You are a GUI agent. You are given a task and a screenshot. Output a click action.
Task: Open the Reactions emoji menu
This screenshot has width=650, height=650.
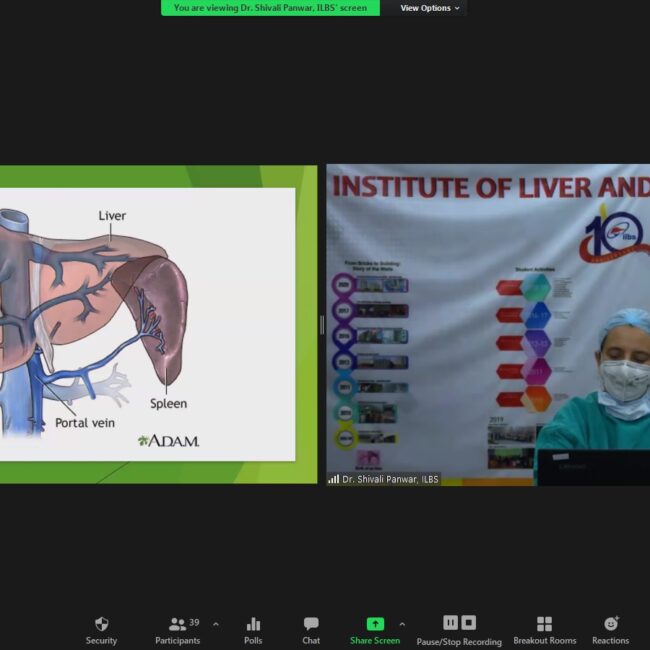[610, 624]
